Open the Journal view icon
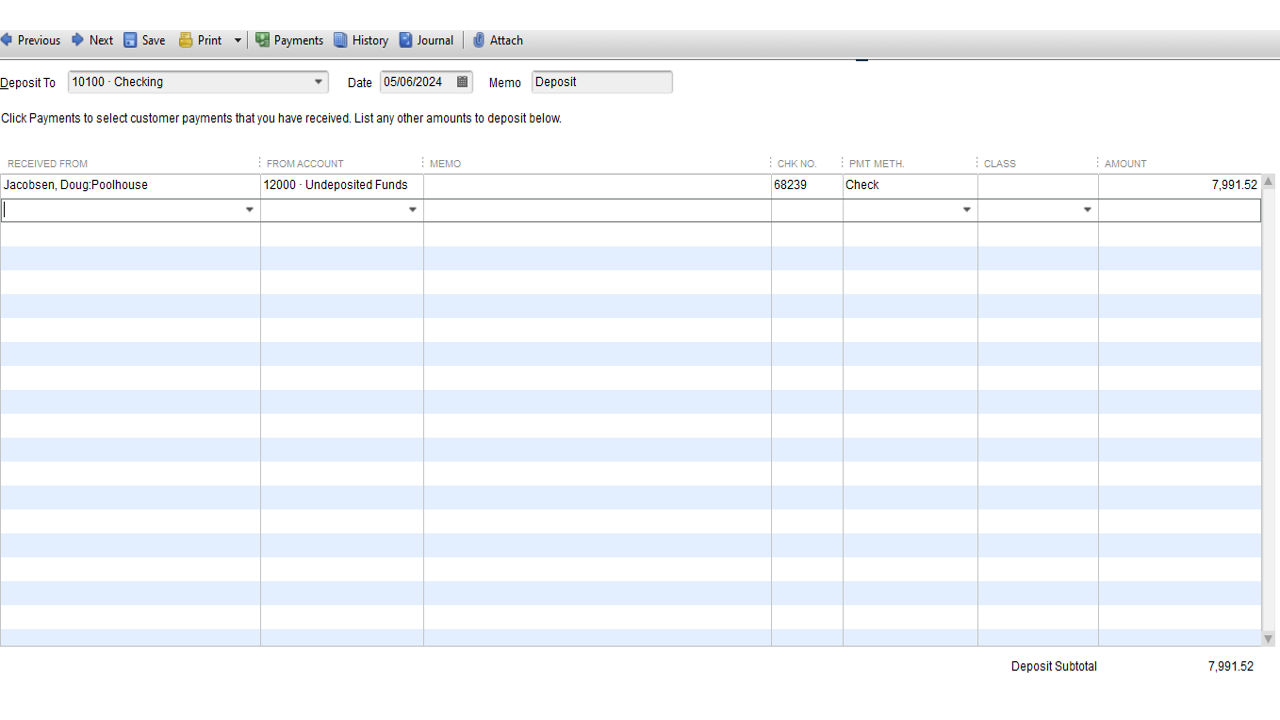Viewport: 1280px width, 720px height. pos(404,40)
